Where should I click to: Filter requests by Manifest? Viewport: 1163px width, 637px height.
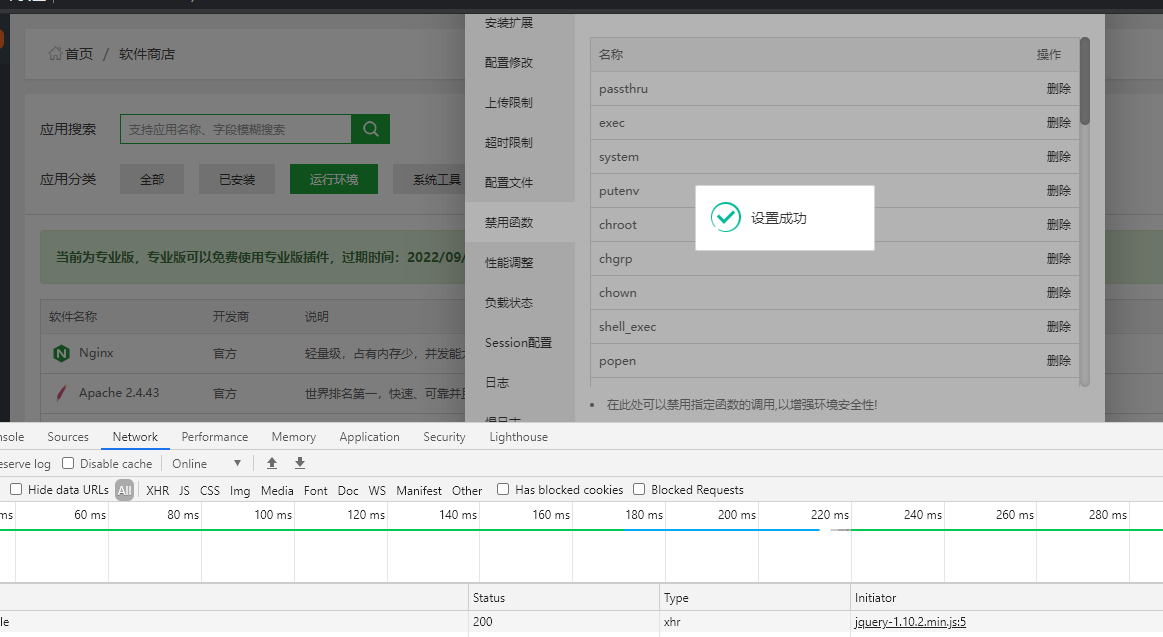click(x=419, y=490)
